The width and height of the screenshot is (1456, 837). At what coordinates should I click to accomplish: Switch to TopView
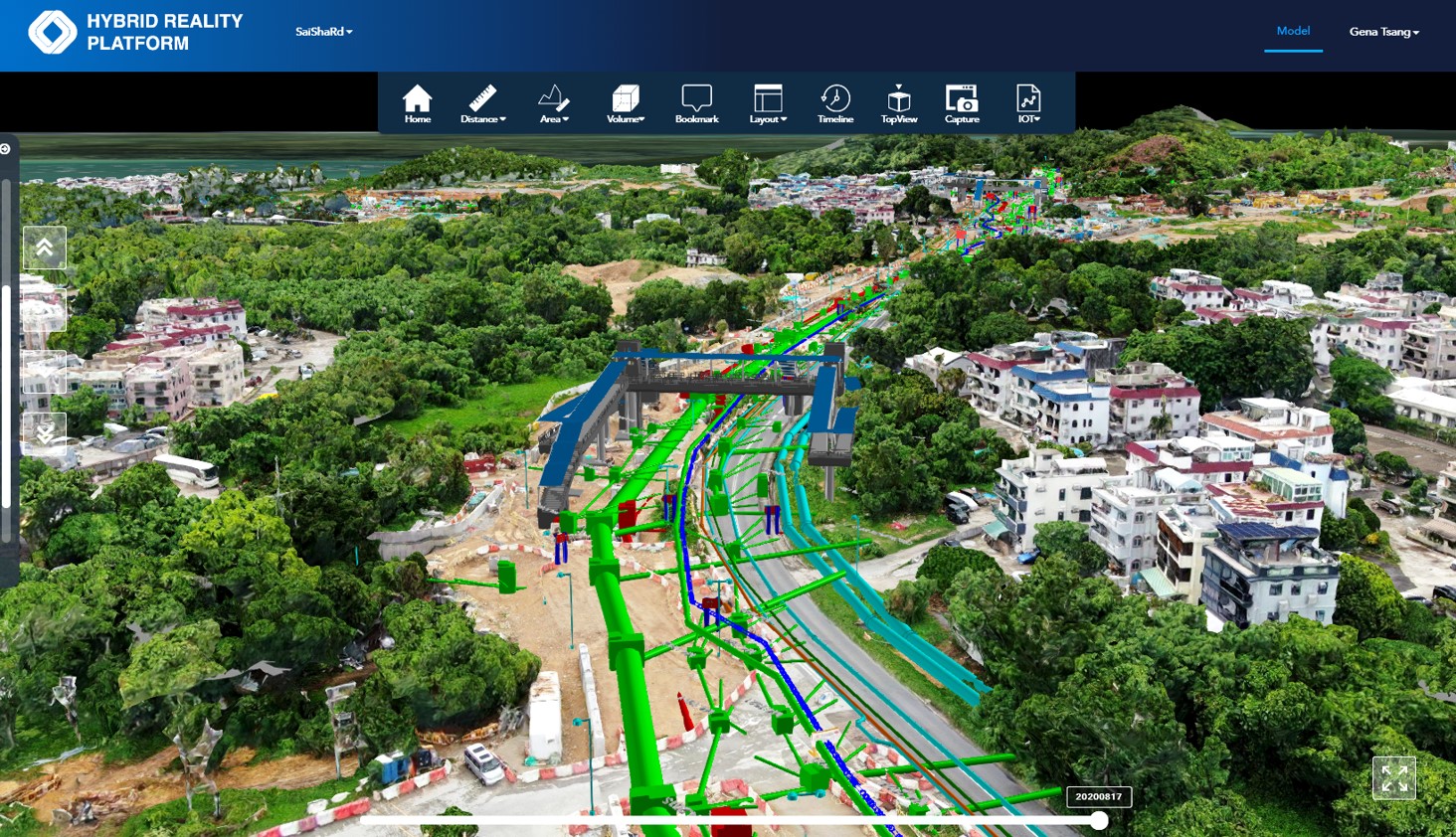[899, 103]
